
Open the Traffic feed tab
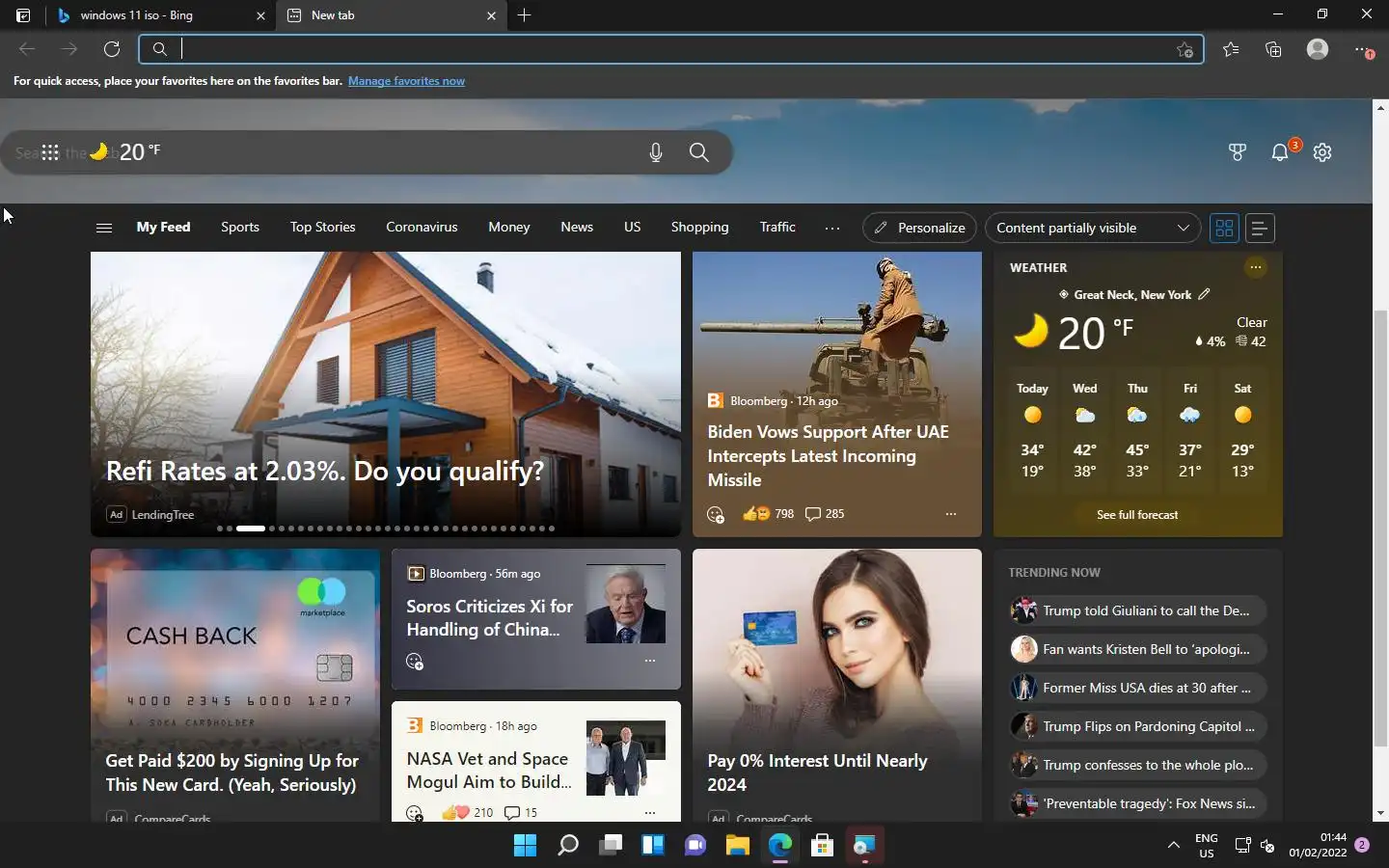click(777, 227)
